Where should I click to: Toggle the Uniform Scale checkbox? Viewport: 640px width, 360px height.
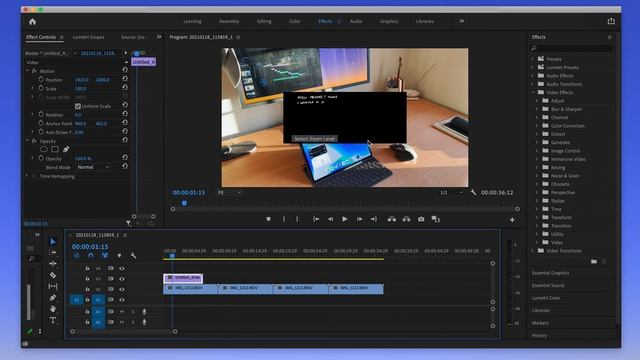78,106
